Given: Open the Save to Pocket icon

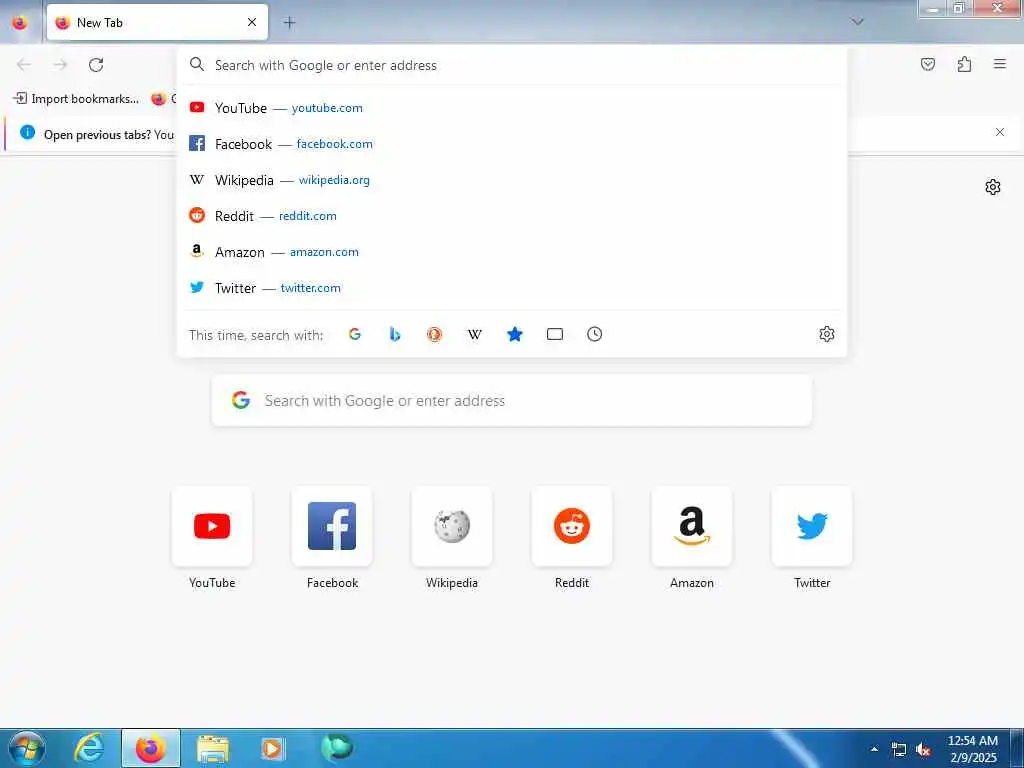Looking at the screenshot, I should coord(927,64).
